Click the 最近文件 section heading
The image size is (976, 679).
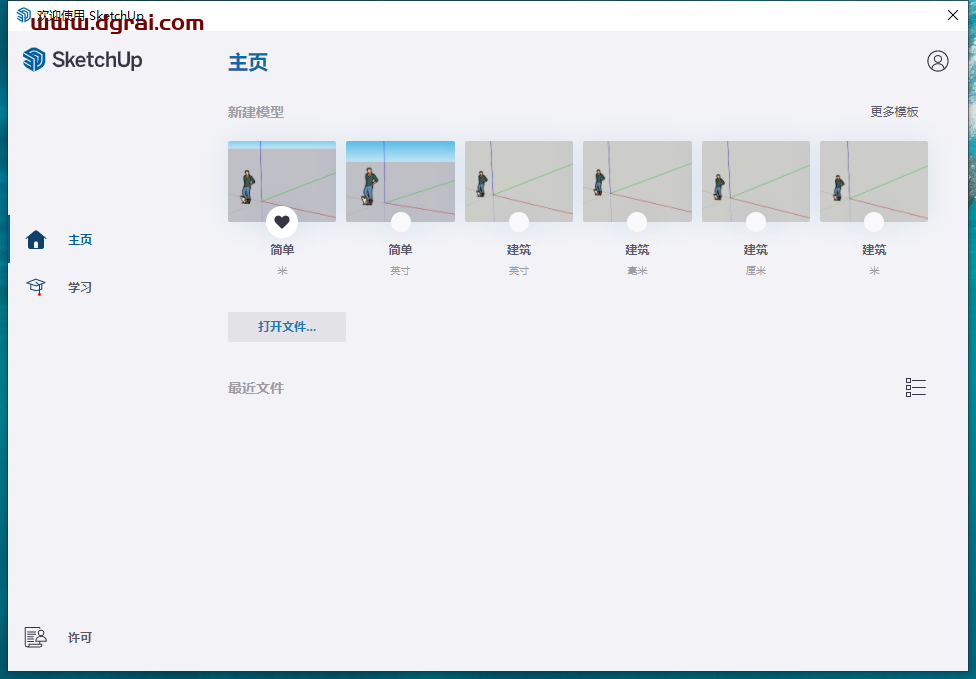[256, 388]
